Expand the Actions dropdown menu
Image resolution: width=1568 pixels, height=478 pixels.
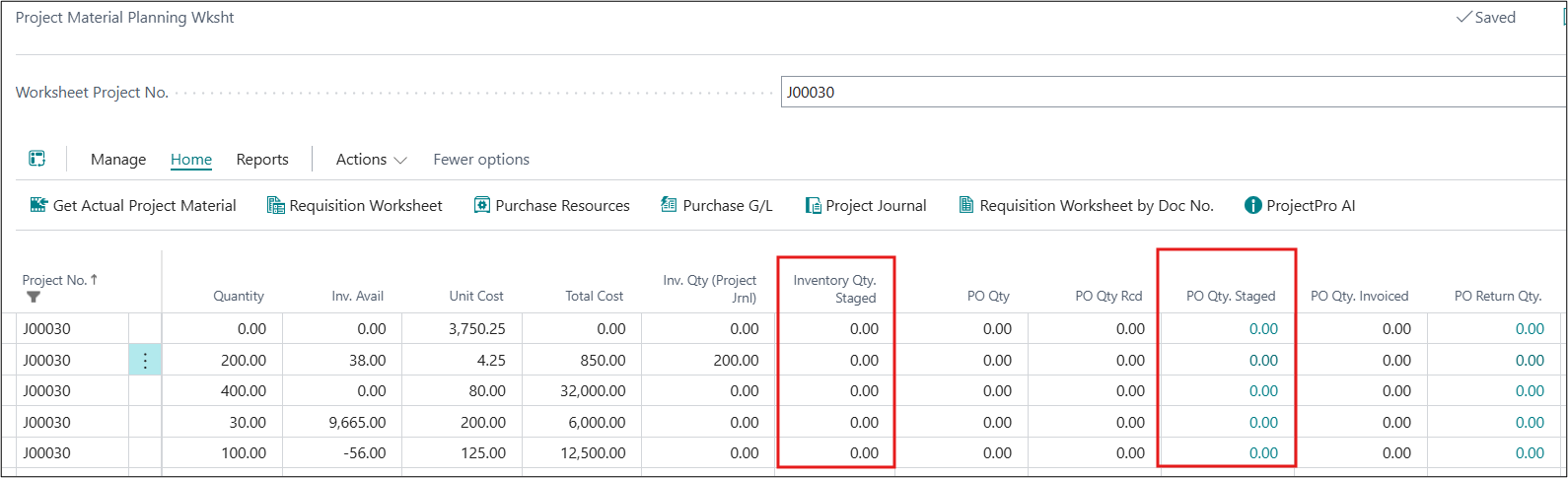click(x=371, y=160)
